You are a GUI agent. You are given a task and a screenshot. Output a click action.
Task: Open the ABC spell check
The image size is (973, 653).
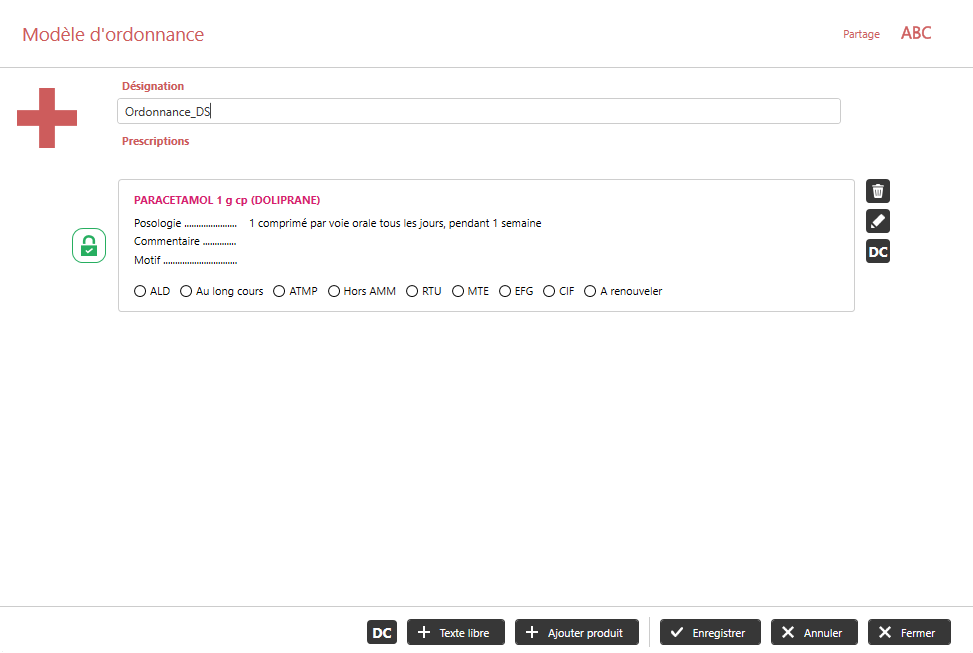[915, 33]
